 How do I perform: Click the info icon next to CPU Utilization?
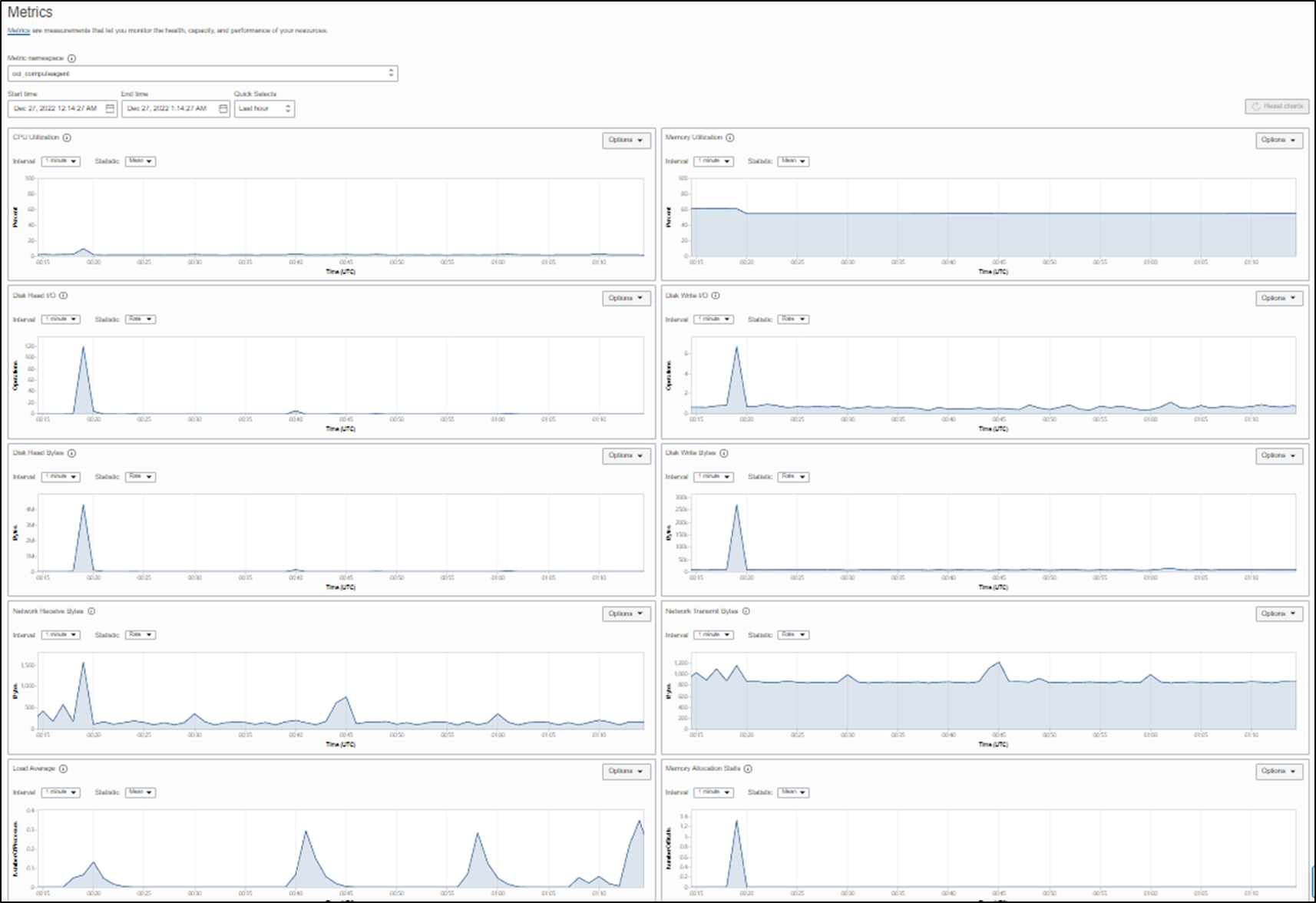click(67, 138)
